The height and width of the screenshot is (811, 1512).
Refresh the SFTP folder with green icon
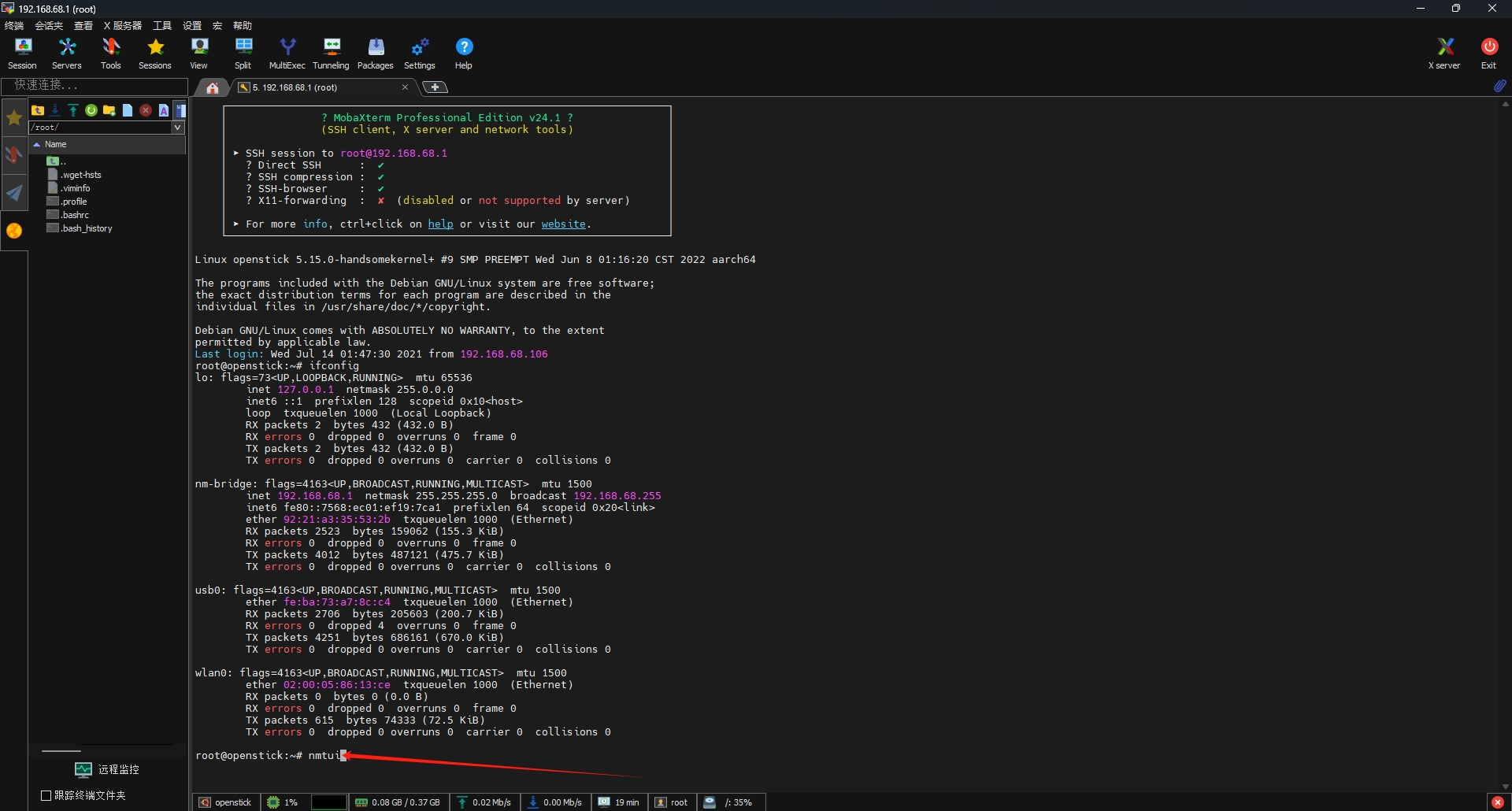click(x=91, y=110)
